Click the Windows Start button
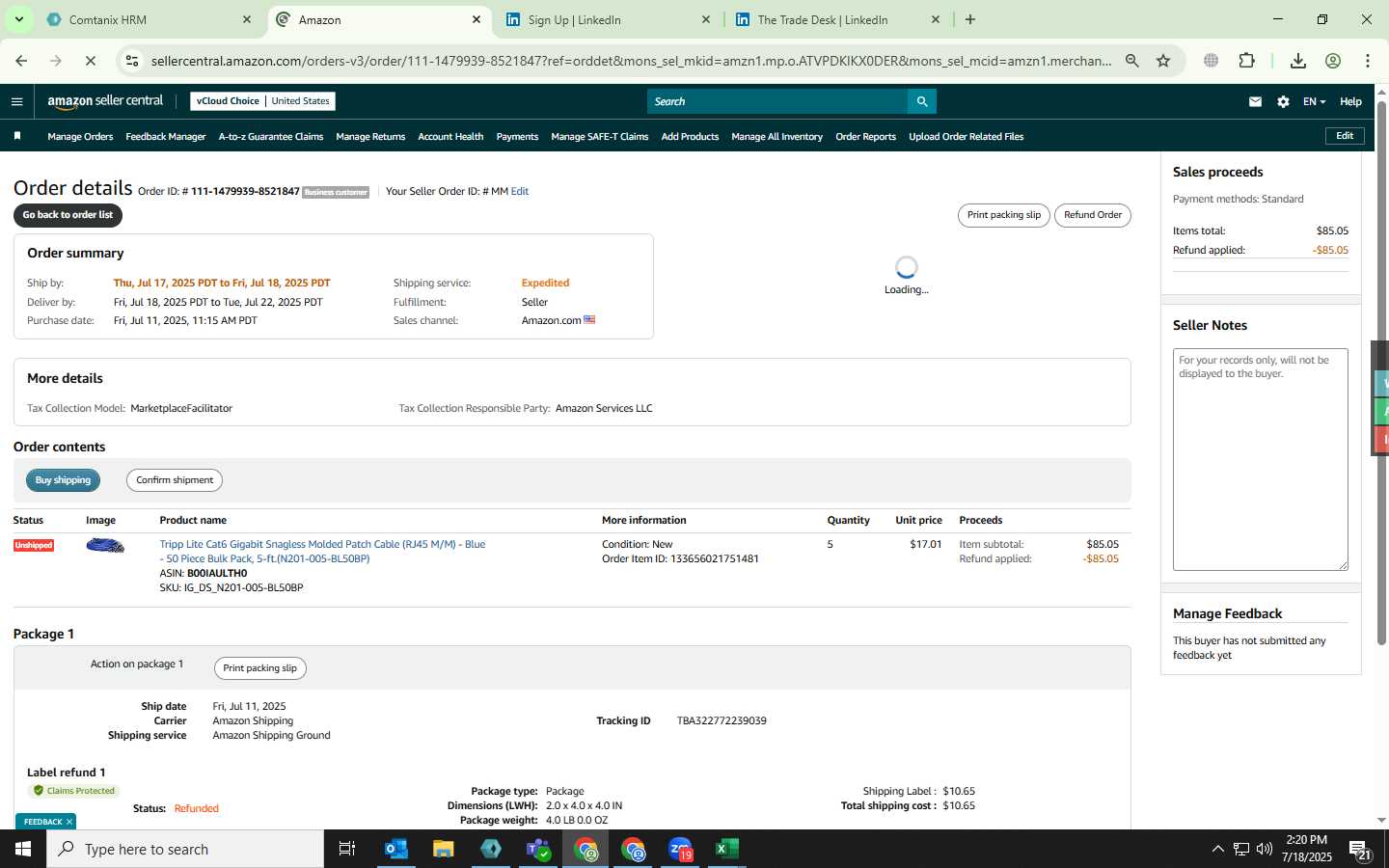 [23, 849]
